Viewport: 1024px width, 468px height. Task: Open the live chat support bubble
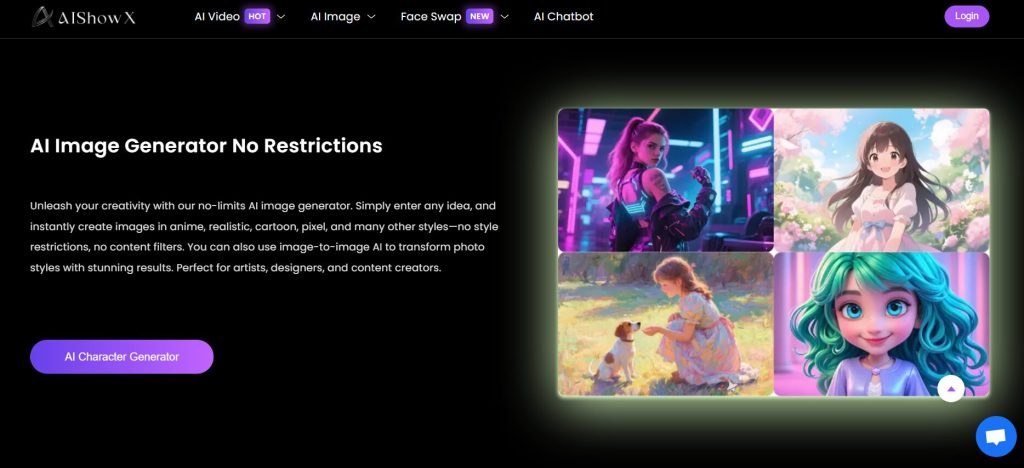pos(995,436)
